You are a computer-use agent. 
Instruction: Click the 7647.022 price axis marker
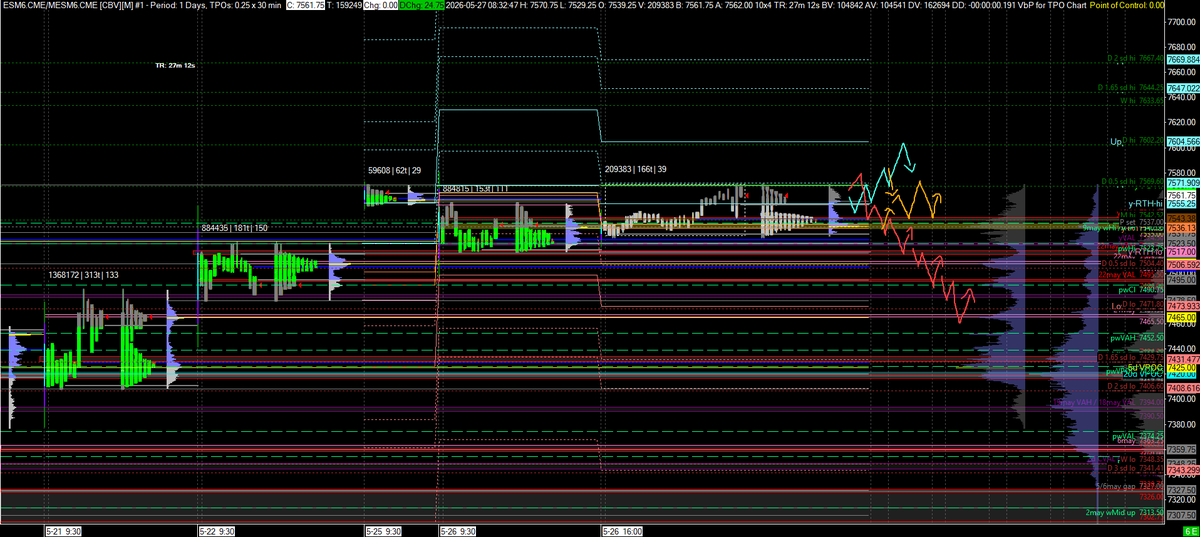click(1182, 88)
